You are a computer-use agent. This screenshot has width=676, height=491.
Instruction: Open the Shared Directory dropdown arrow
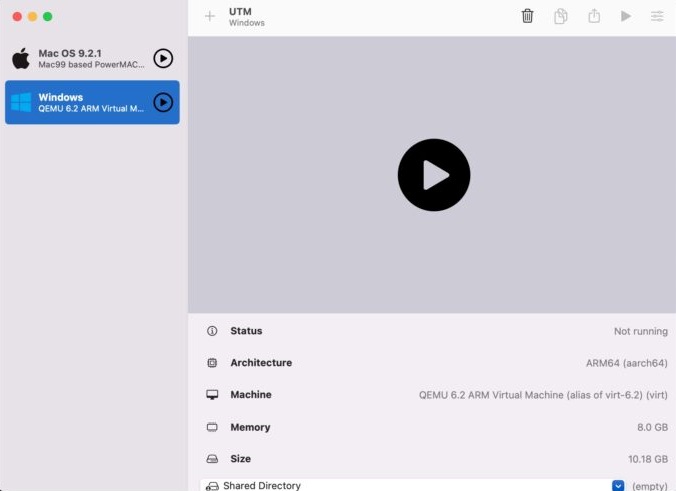(618, 485)
